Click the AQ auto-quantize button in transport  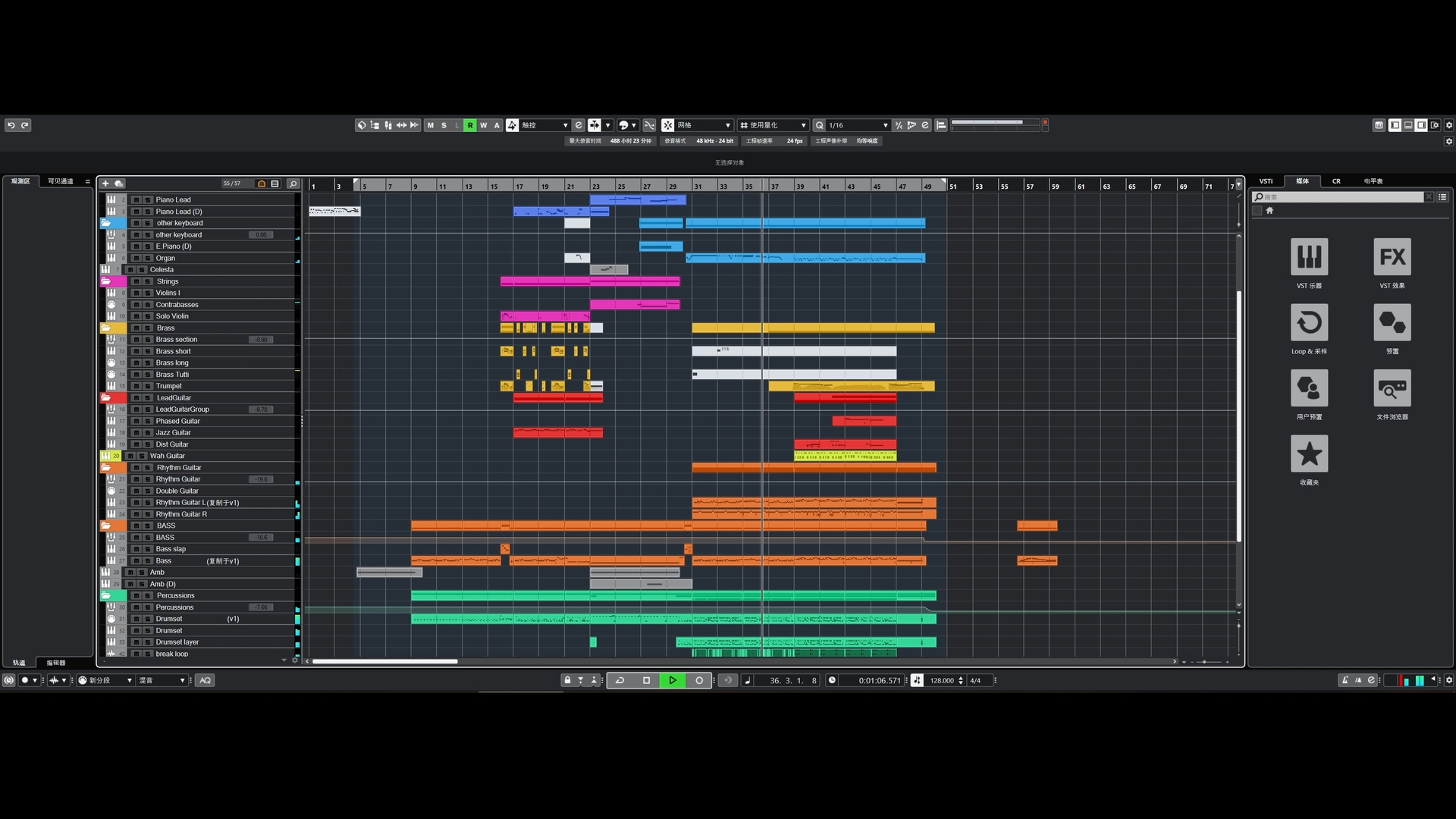[205, 680]
